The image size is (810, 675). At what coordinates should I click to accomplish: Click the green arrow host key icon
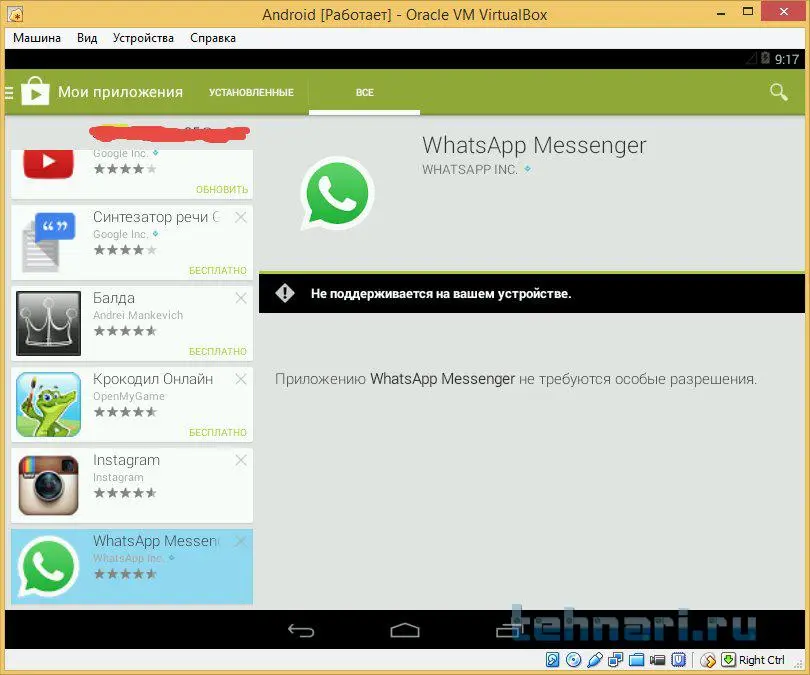[x=728, y=660]
